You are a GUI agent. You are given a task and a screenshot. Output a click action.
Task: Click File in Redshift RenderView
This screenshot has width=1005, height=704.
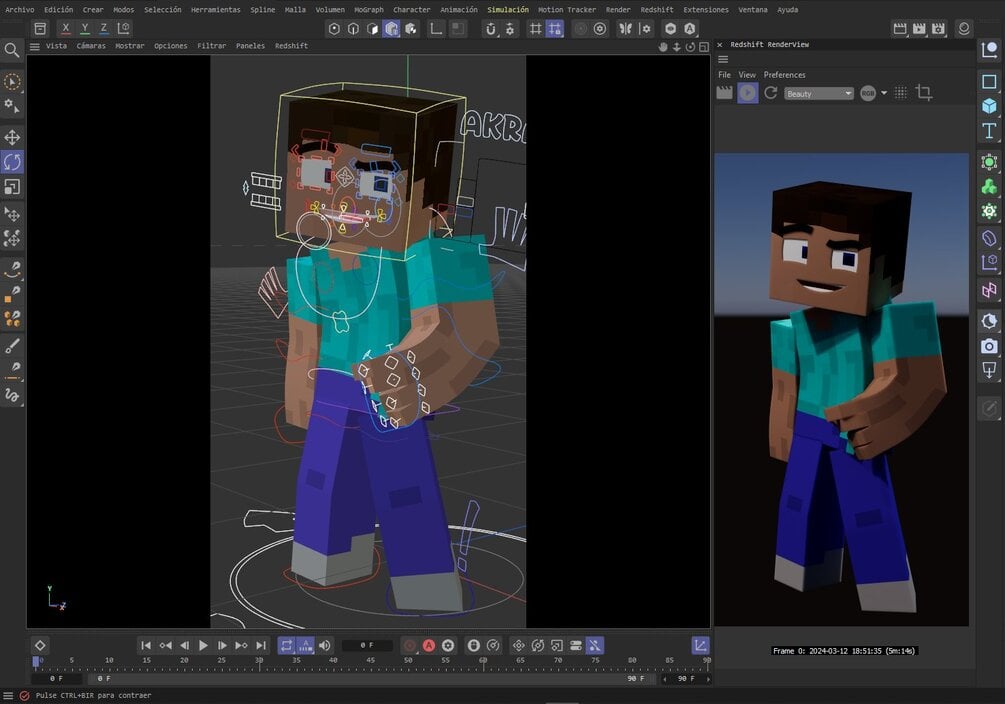[724, 75]
